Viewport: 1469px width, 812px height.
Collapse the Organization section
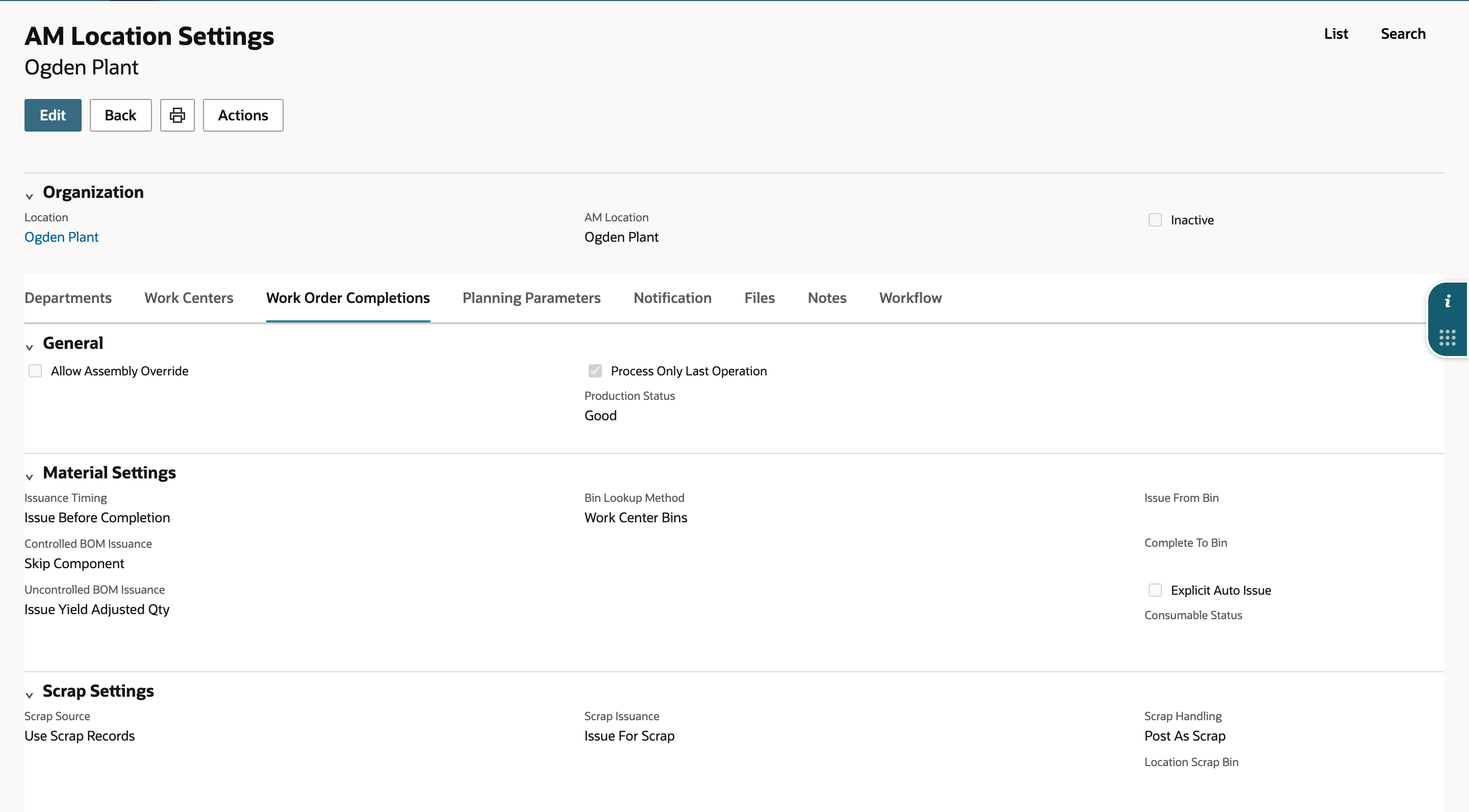point(30,196)
